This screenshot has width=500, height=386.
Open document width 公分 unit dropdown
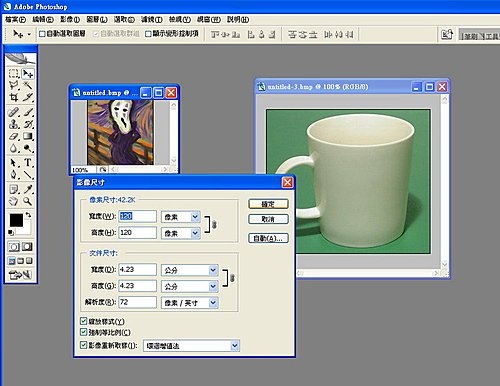click(x=213, y=270)
